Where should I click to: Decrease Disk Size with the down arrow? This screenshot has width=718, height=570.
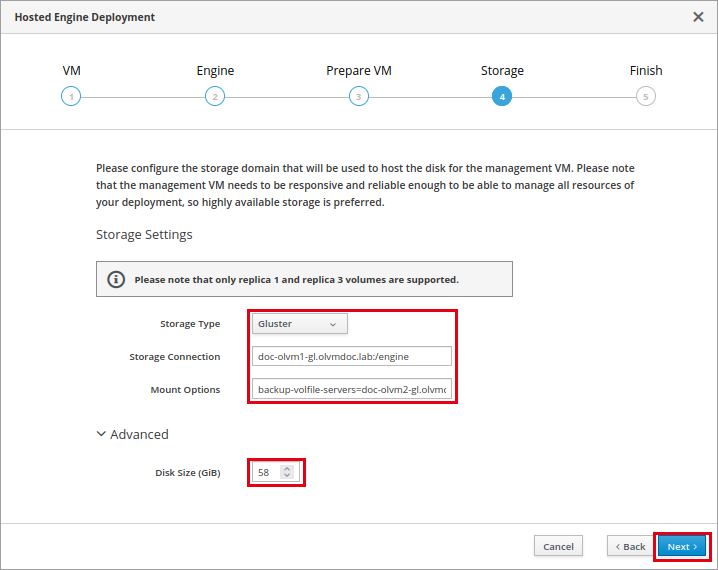point(287,475)
